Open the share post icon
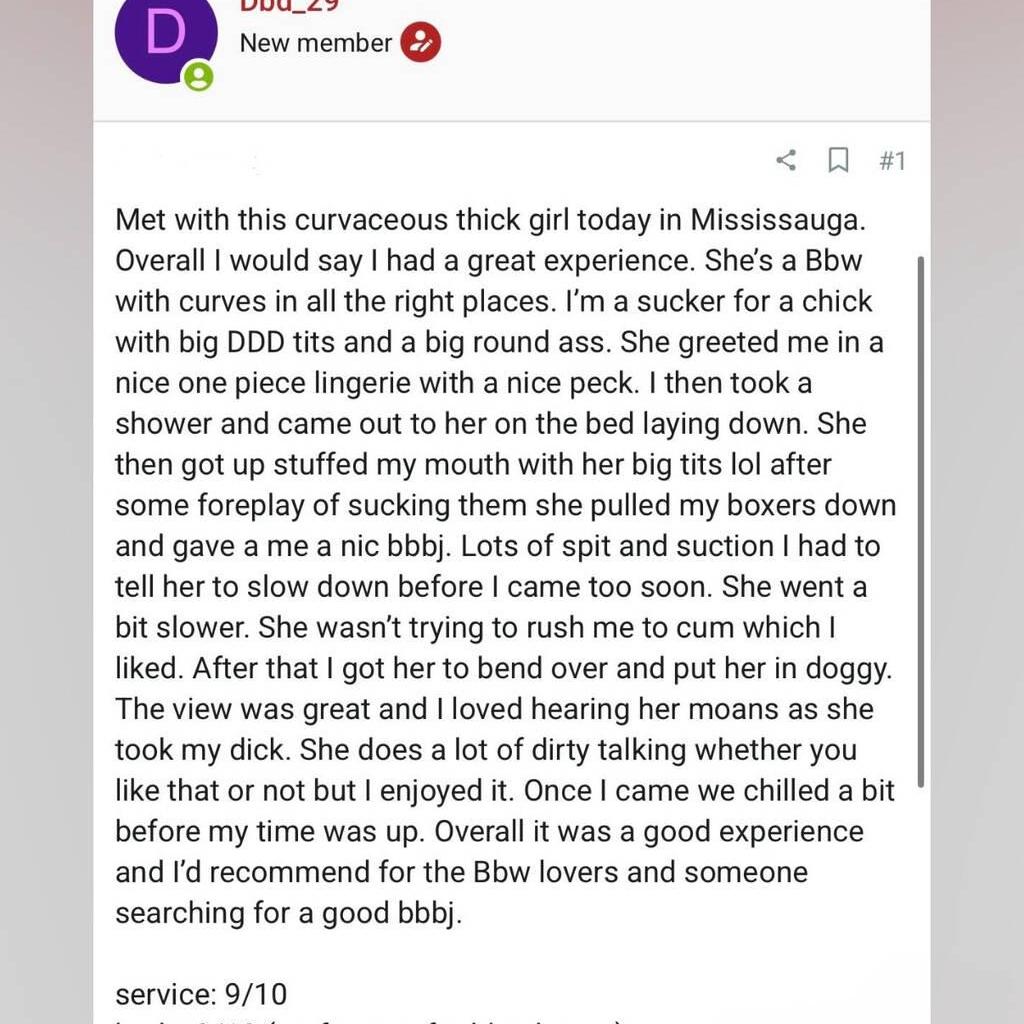1024x1024 pixels. click(786, 160)
